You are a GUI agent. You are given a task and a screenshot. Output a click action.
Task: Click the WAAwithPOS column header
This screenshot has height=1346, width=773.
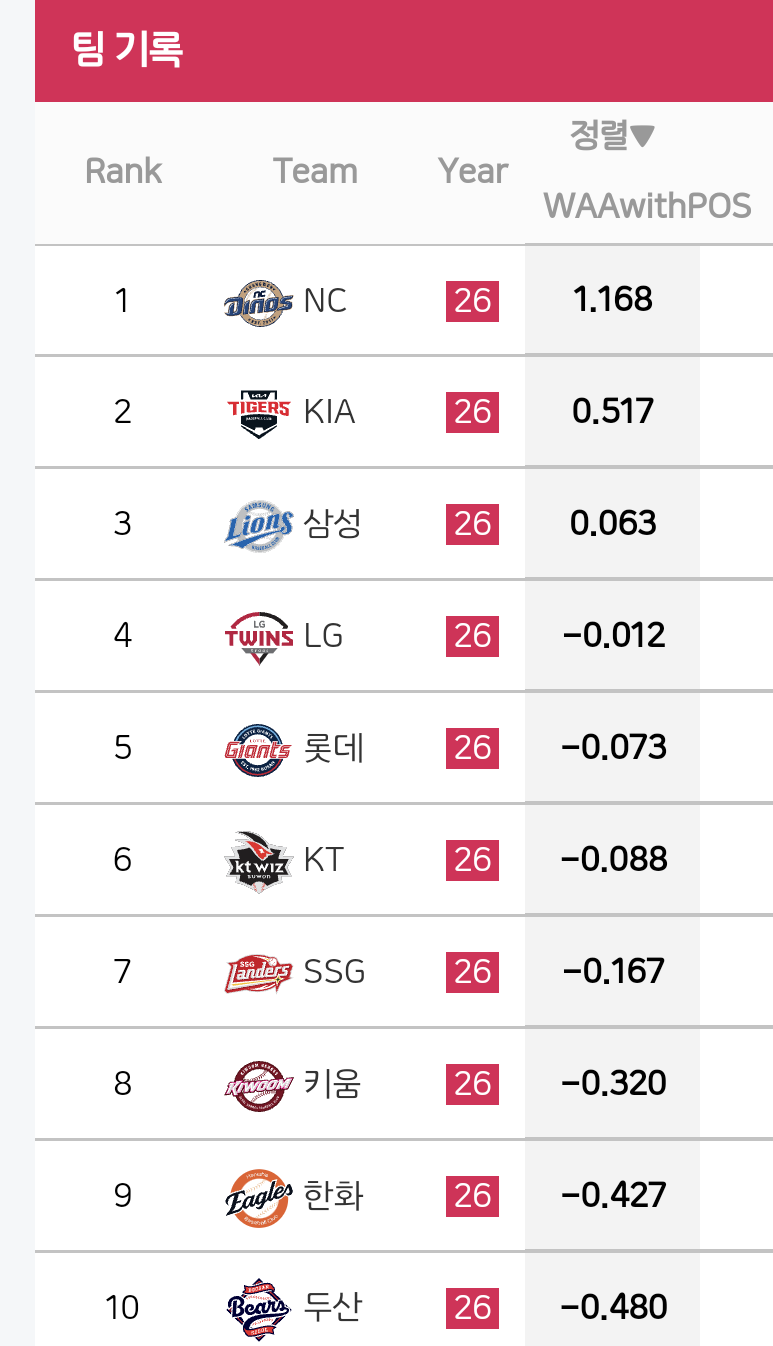pos(647,206)
